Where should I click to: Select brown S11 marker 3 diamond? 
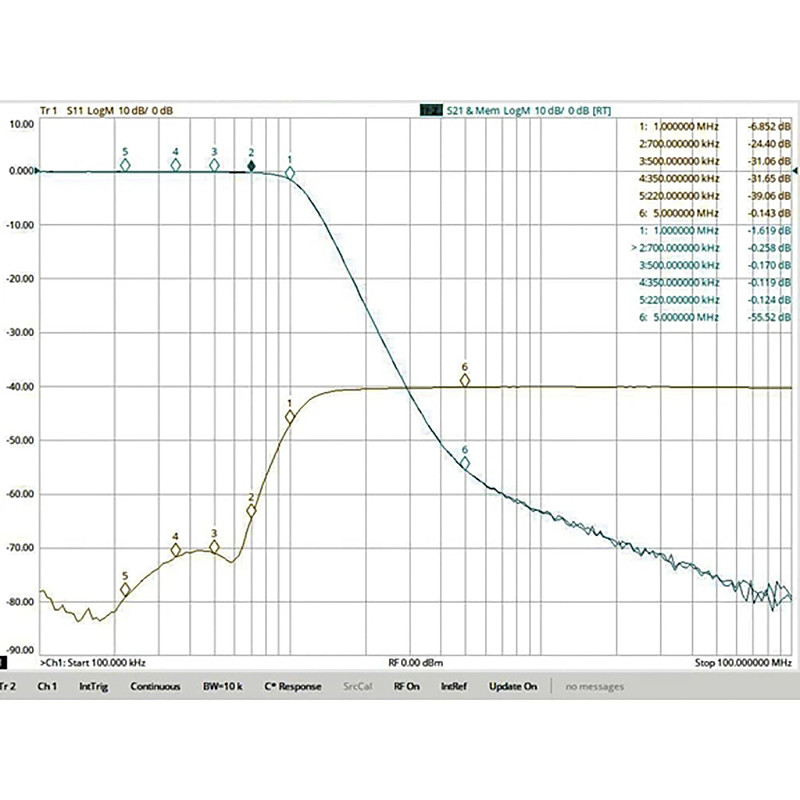[x=214, y=547]
